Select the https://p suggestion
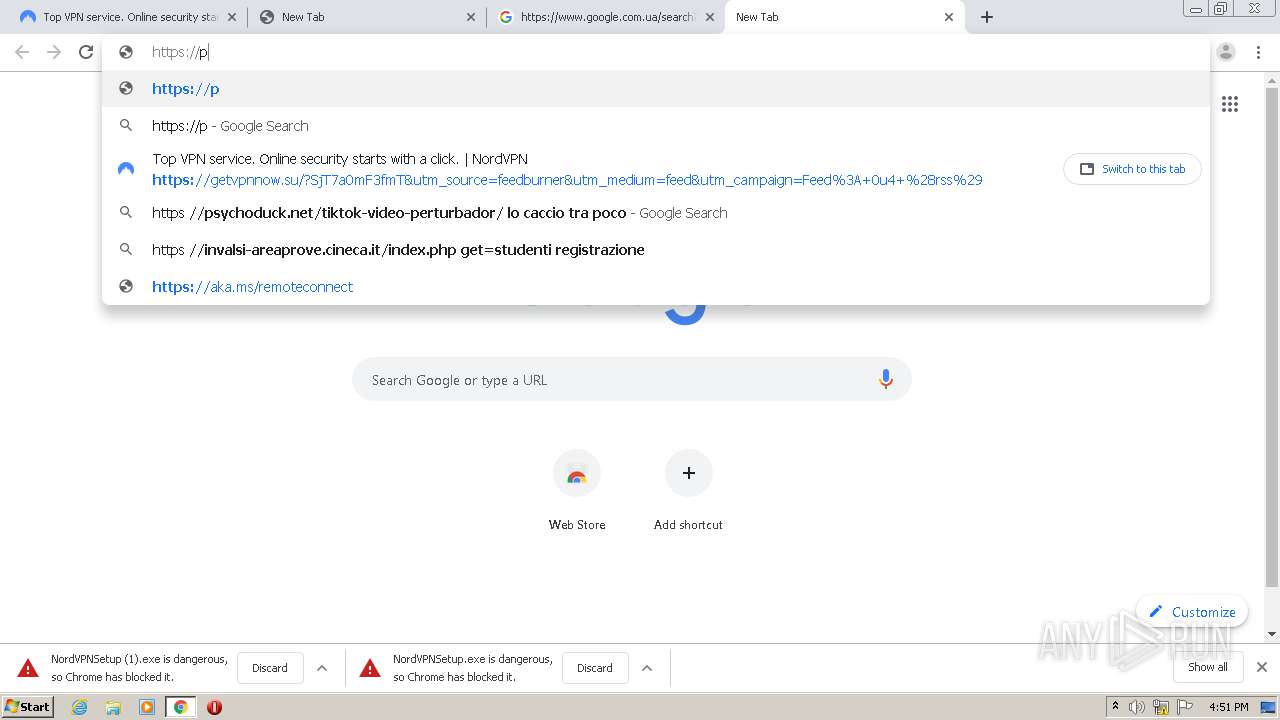 coord(656,89)
